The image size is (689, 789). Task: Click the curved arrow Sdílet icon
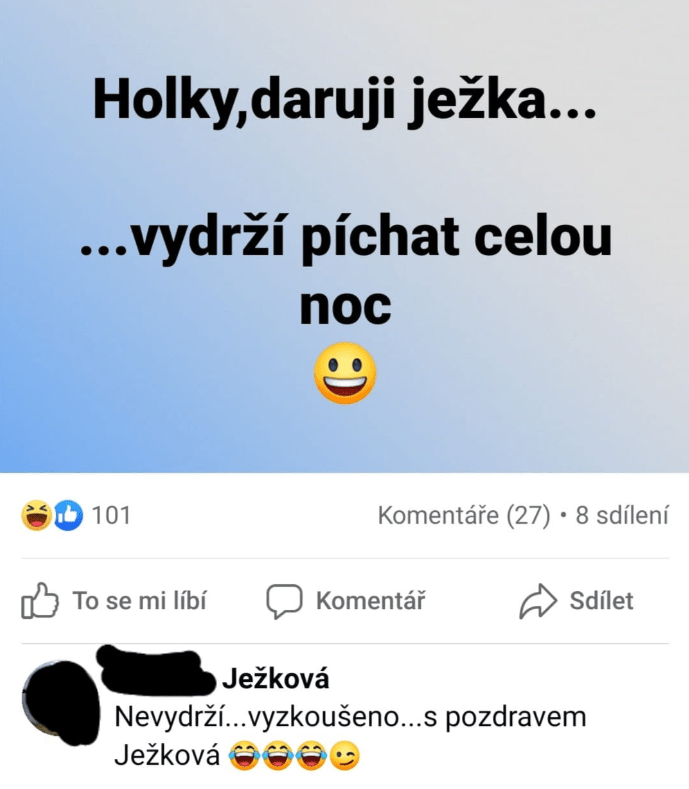point(538,601)
